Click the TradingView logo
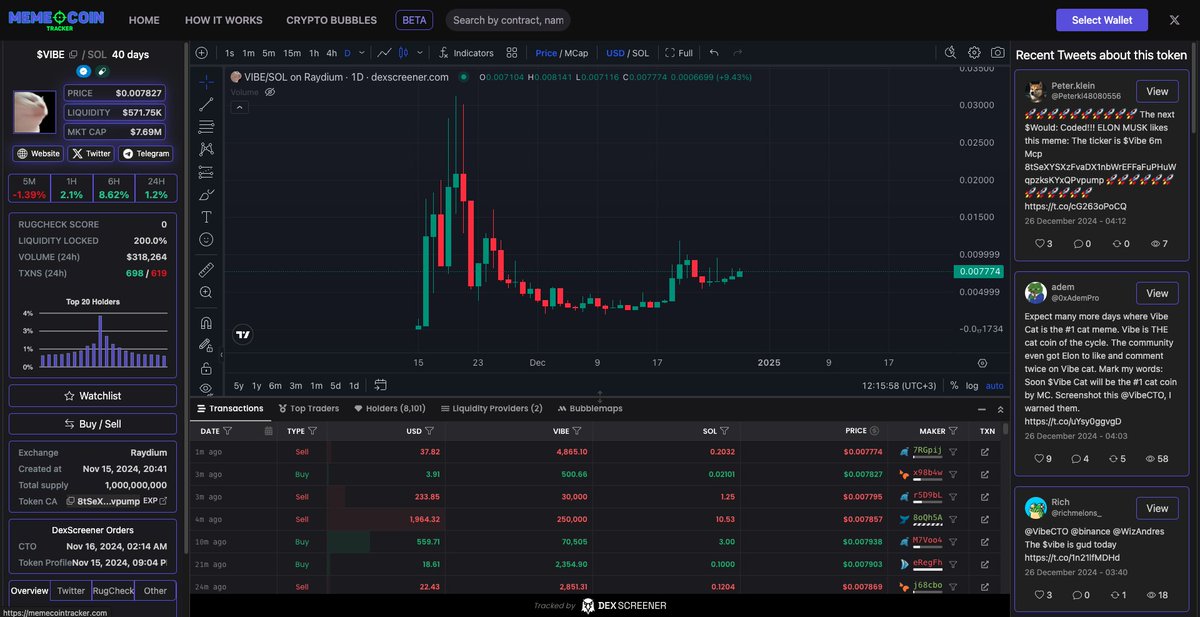The width and height of the screenshot is (1200, 617). coord(242,335)
